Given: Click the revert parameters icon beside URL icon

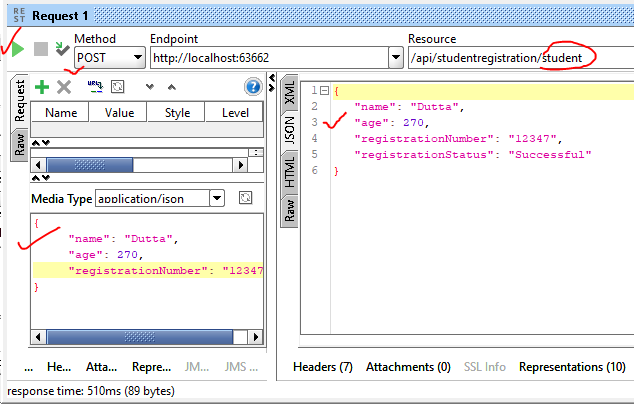Looking at the screenshot, I should pos(117,86).
